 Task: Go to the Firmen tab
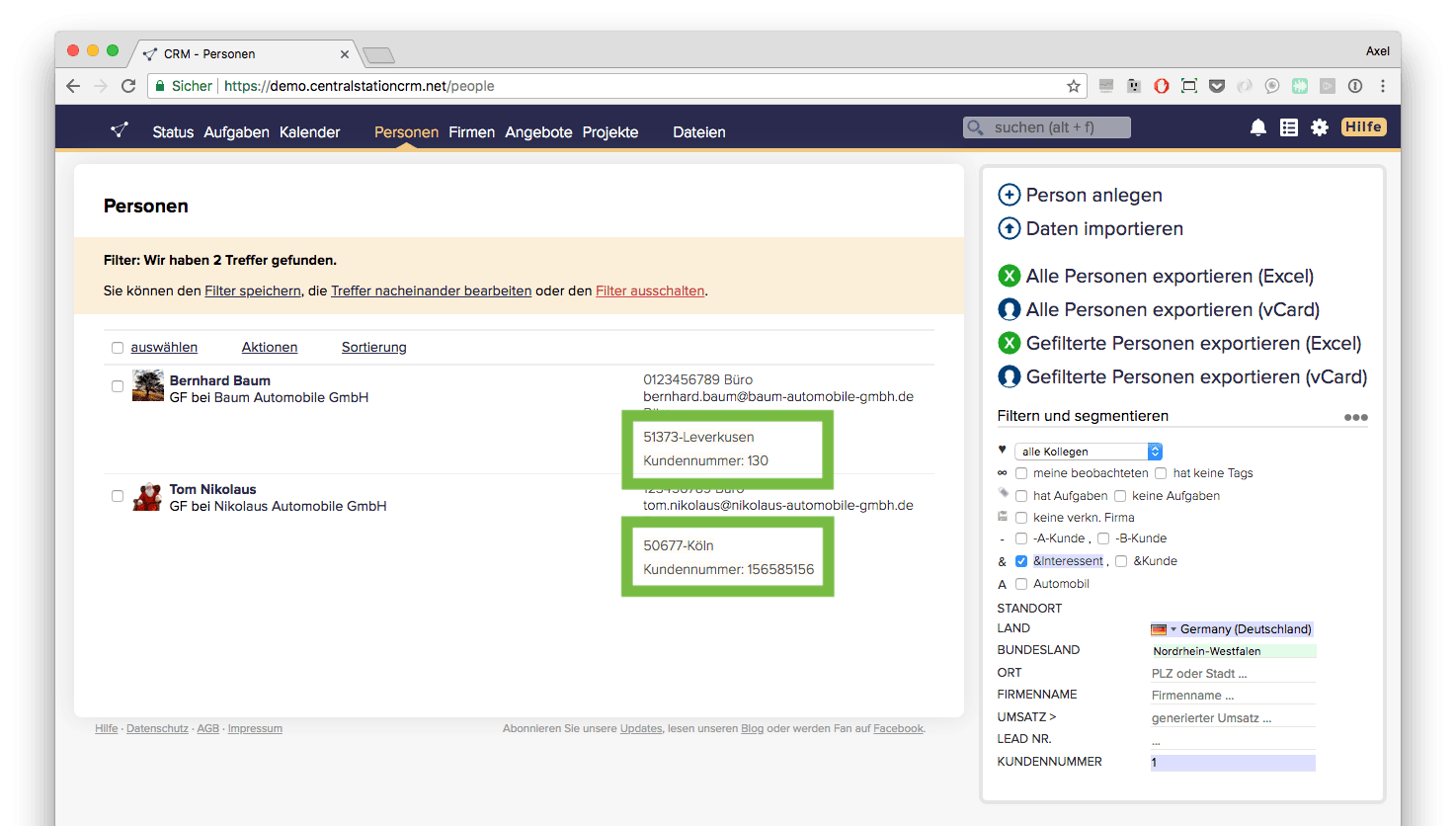point(471,132)
